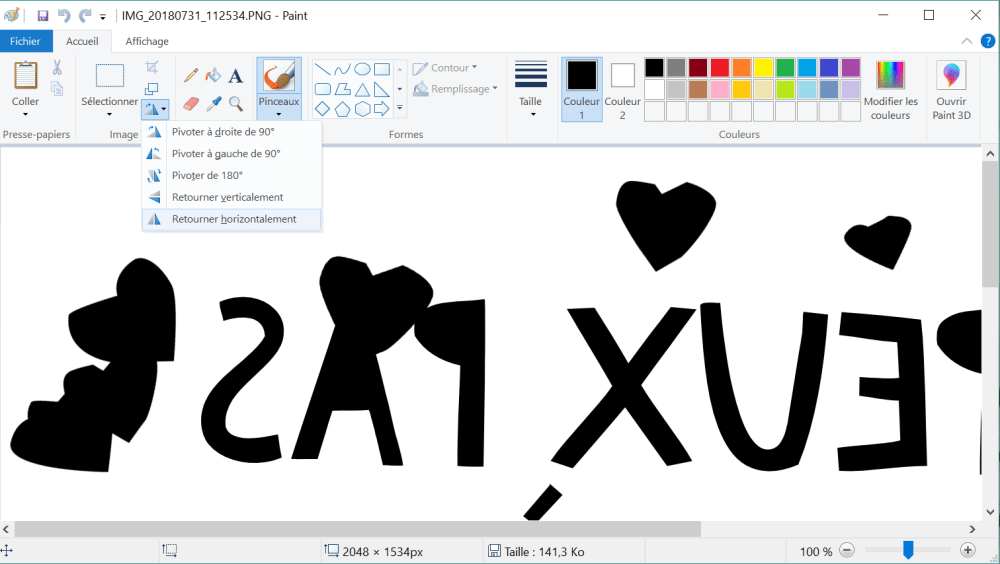Select the Text tool

pyautogui.click(x=236, y=76)
